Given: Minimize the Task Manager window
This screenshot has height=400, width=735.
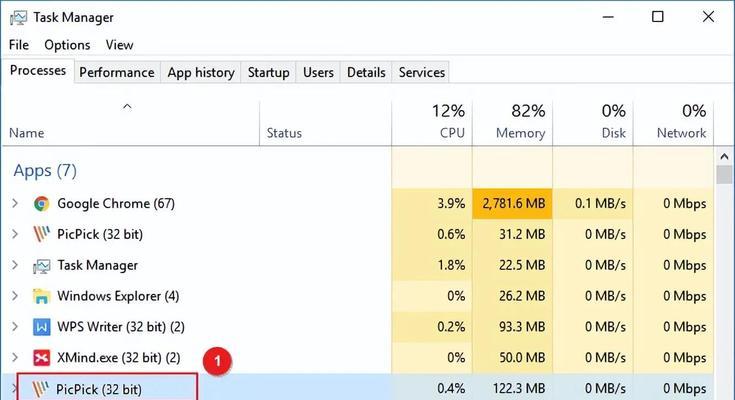Looking at the screenshot, I should [608, 17].
